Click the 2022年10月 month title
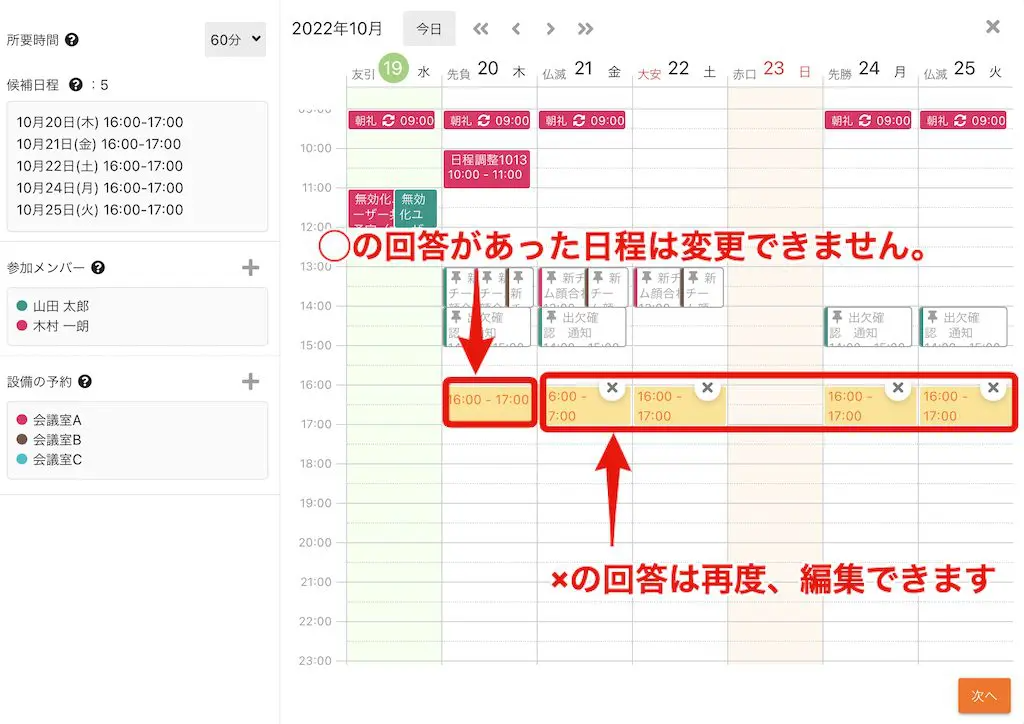Viewport: 1024px width, 724px height. tap(337, 29)
